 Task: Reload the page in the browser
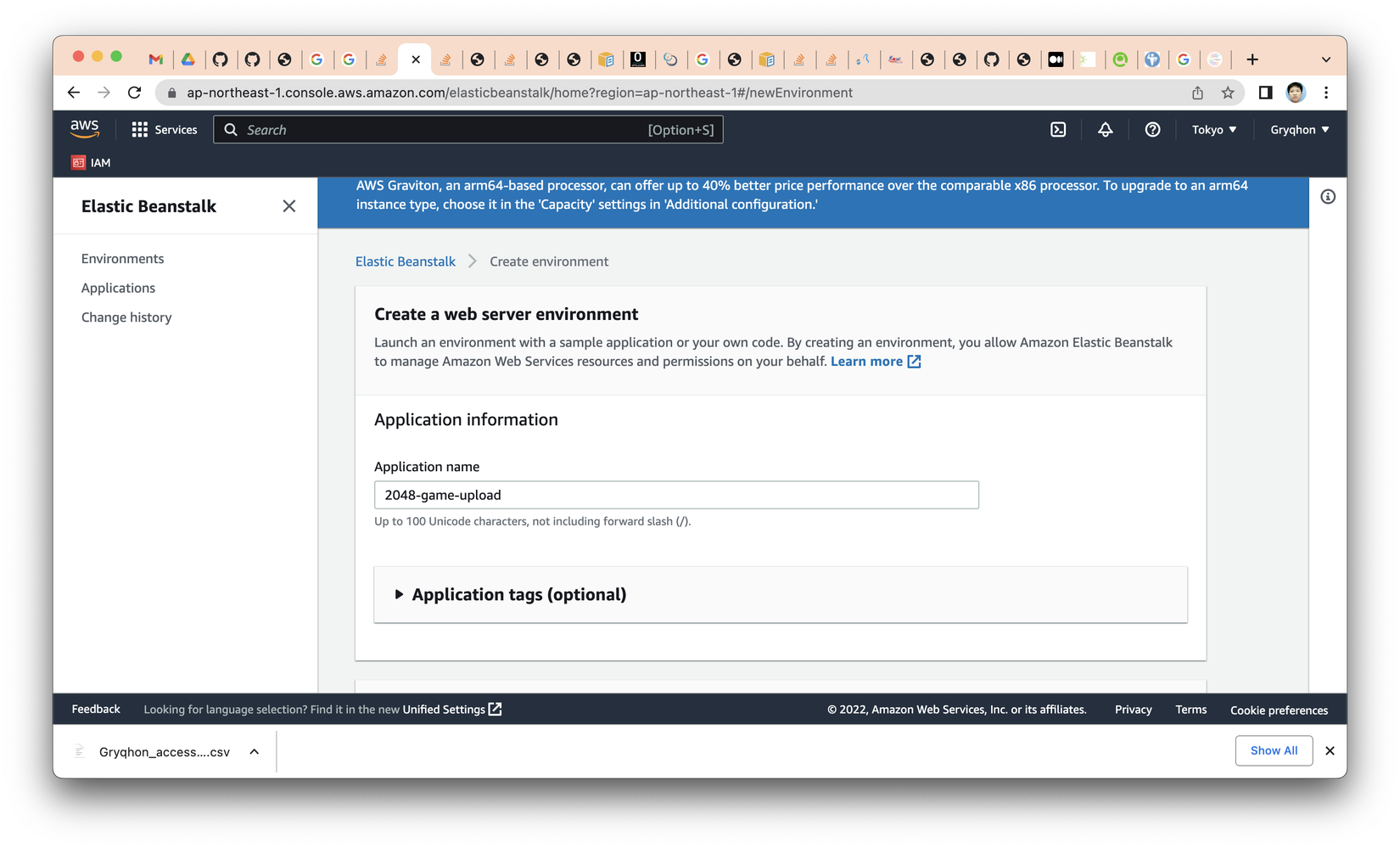point(134,93)
